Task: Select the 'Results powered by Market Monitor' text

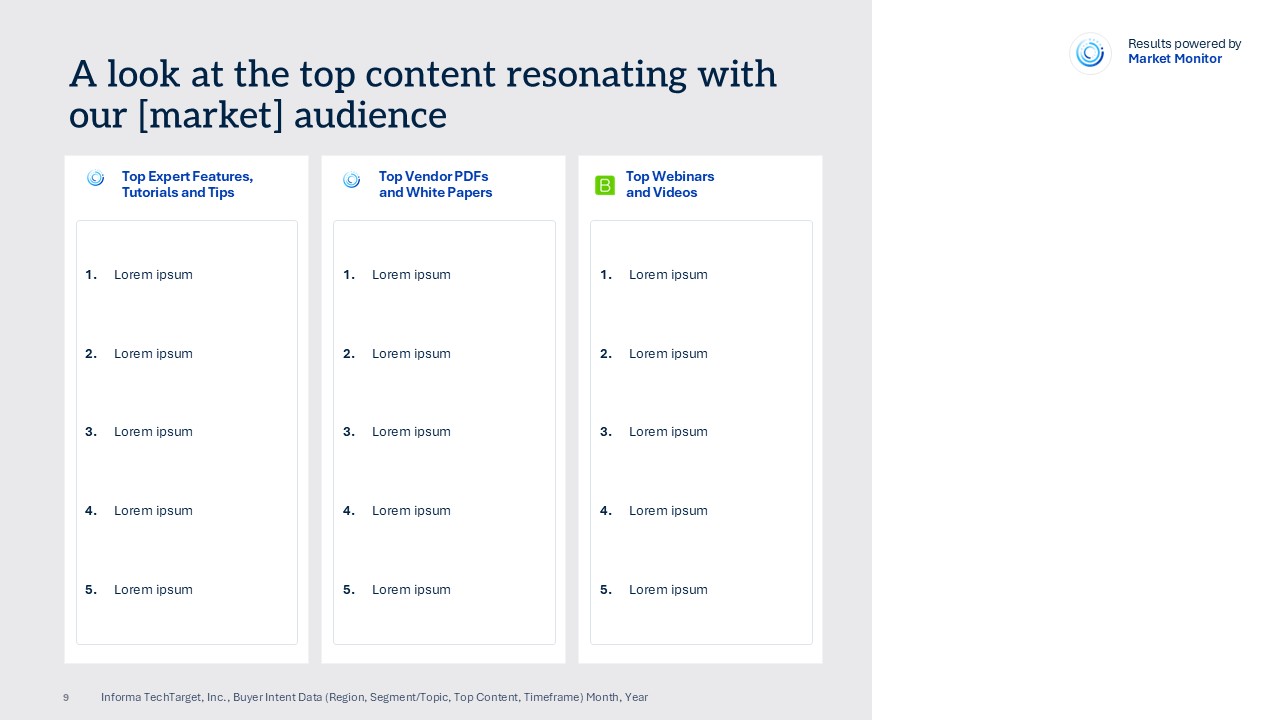Action: pyautogui.click(x=1184, y=51)
